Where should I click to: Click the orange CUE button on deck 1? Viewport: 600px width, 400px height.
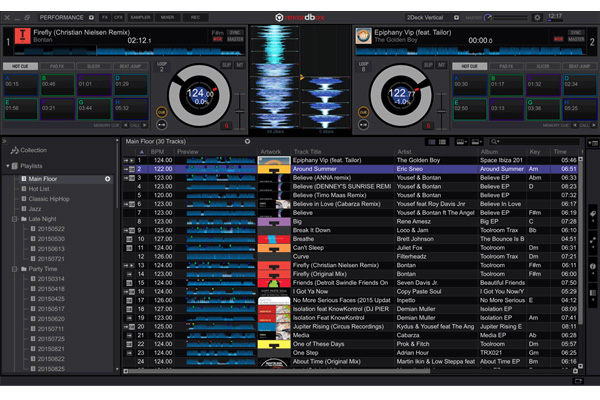pos(161,112)
